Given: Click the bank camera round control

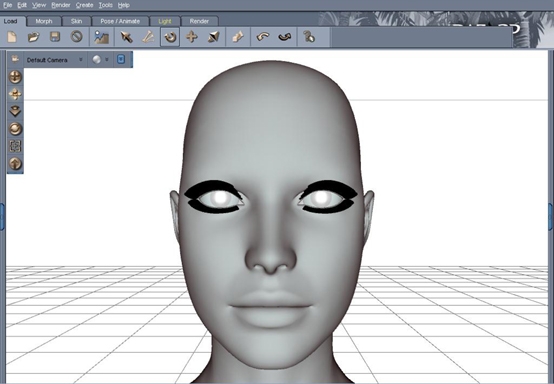Looking at the screenshot, I should [x=15, y=129].
